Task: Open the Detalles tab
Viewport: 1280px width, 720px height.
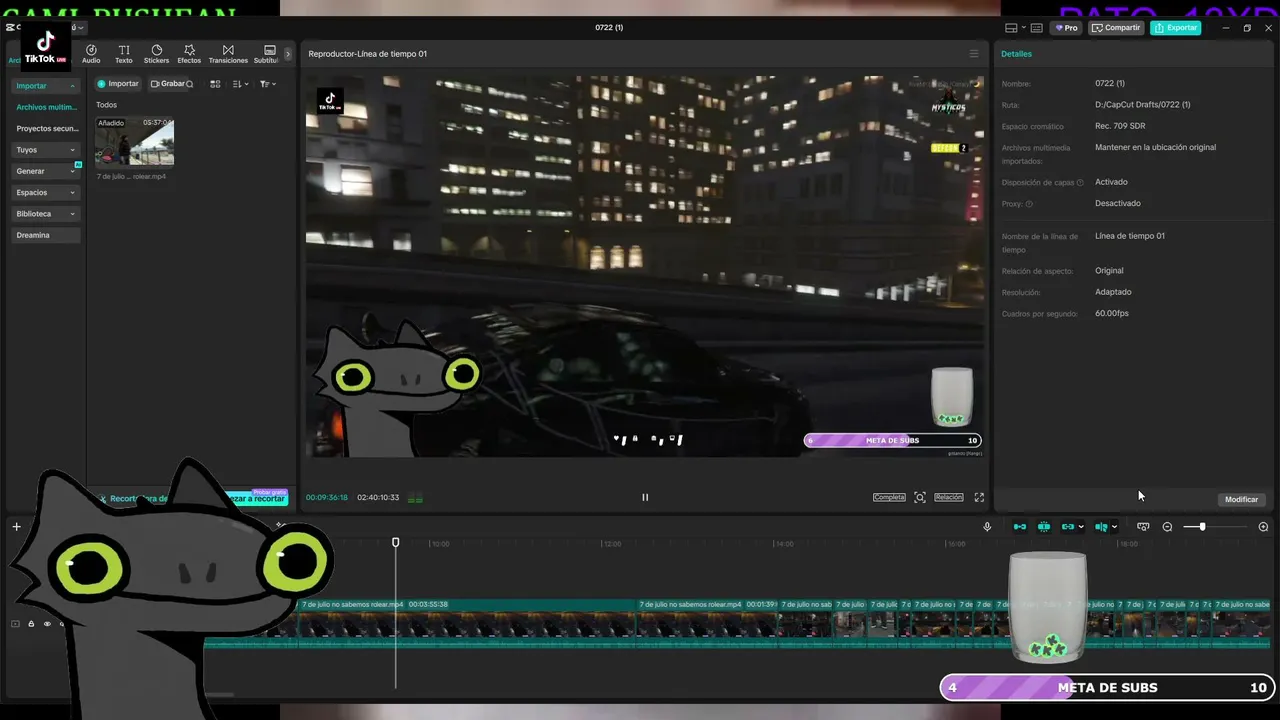Action: click(x=1016, y=54)
